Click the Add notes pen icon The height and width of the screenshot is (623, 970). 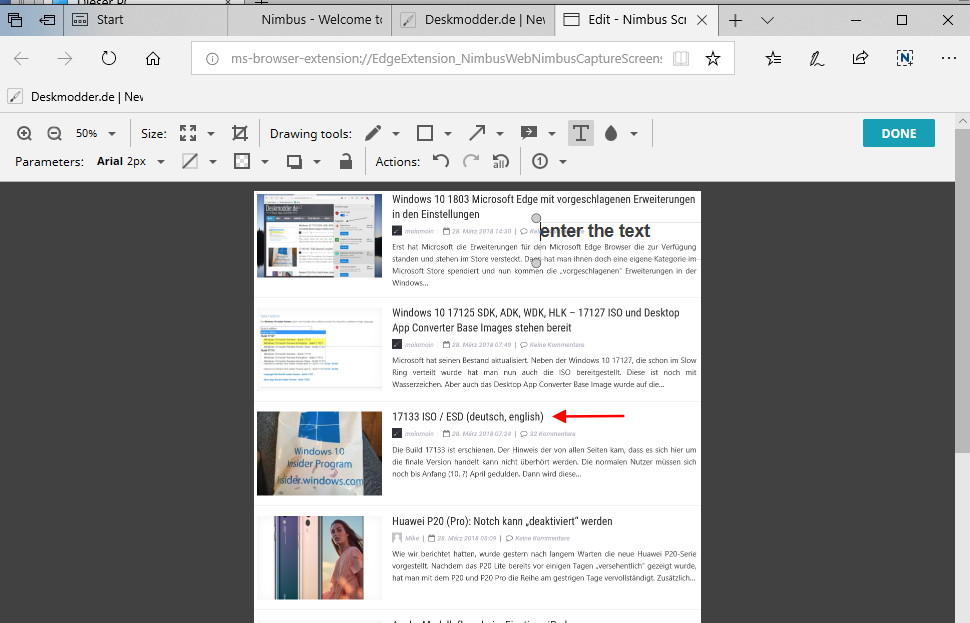pos(817,58)
